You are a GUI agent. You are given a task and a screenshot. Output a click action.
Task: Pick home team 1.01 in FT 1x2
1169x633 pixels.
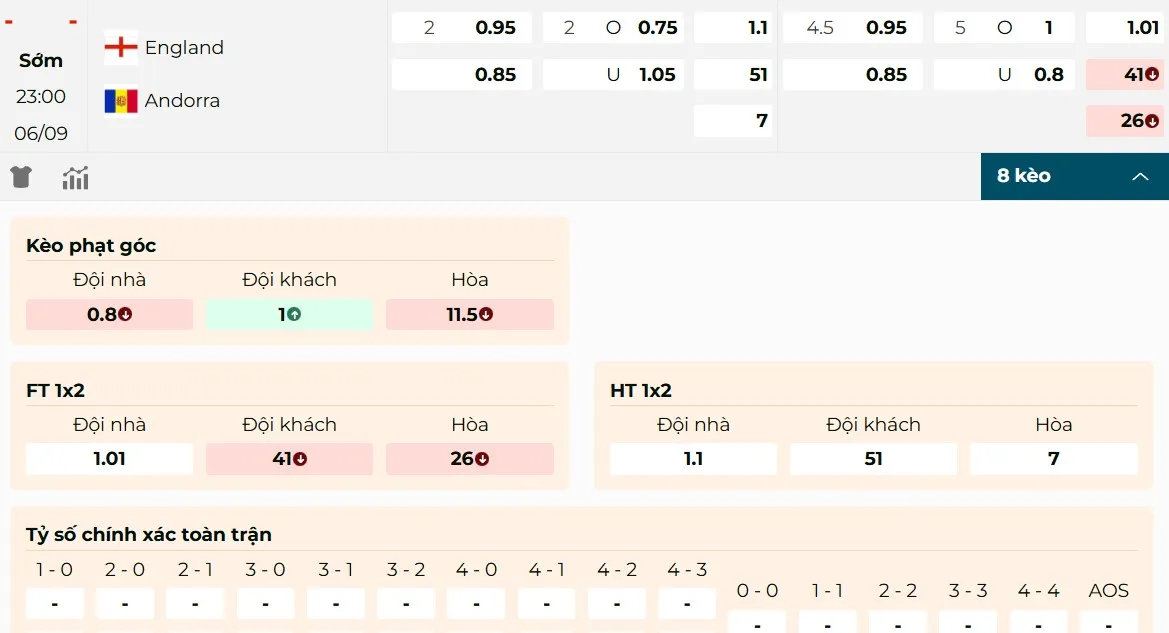point(109,459)
